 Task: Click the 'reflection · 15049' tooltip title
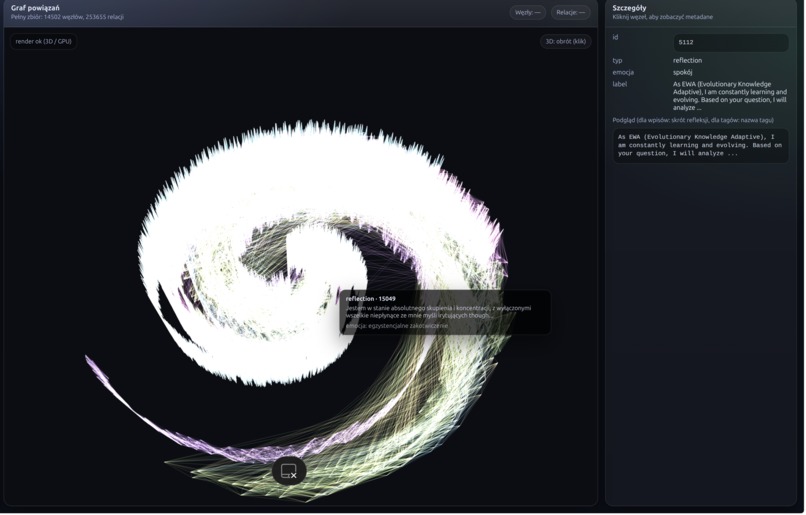(x=371, y=299)
